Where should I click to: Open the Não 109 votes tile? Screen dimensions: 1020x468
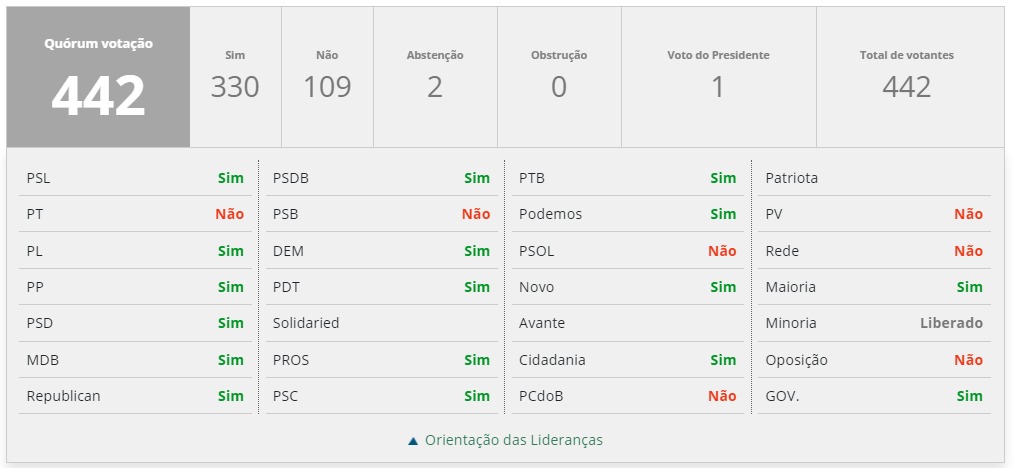[328, 78]
